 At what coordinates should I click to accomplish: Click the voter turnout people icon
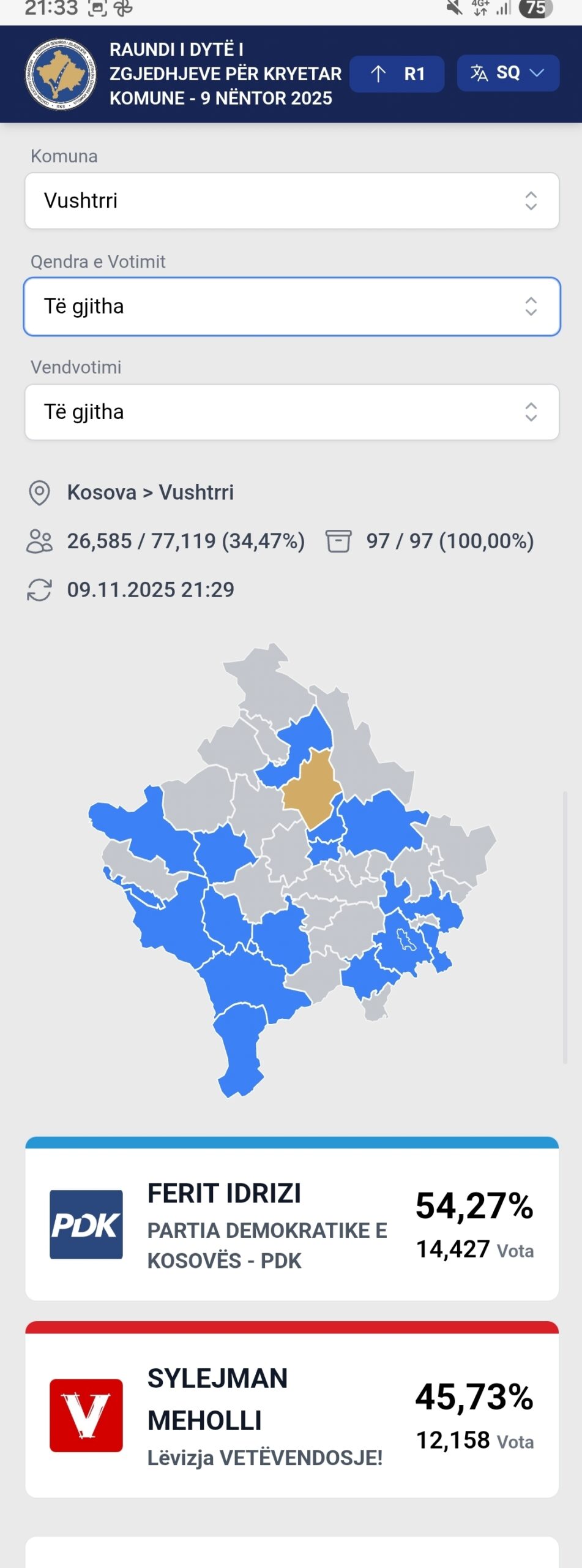click(40, 541)
